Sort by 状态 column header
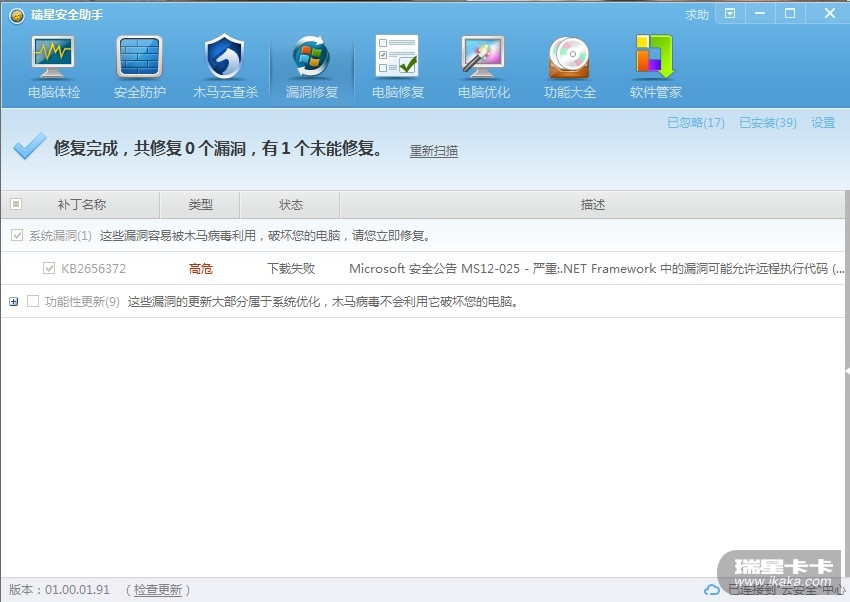Image resolution: width=850 pixels, height=602 pixels. coord(291,204)
